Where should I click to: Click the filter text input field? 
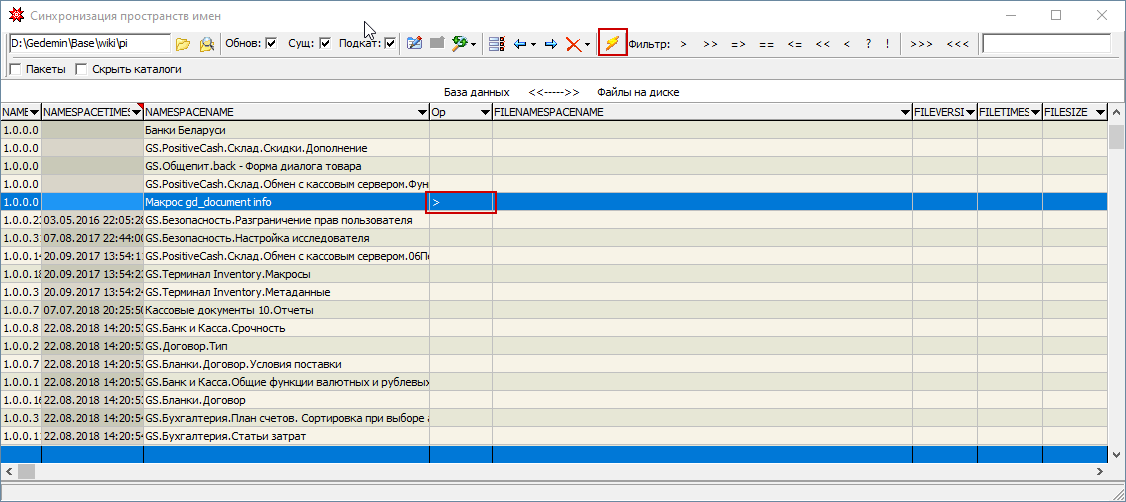pos(1046,44)
